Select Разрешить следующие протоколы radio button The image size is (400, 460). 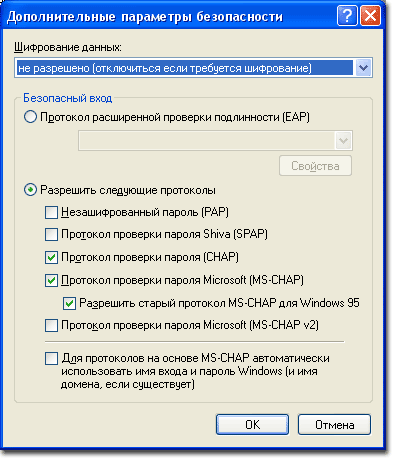(30, 190)
